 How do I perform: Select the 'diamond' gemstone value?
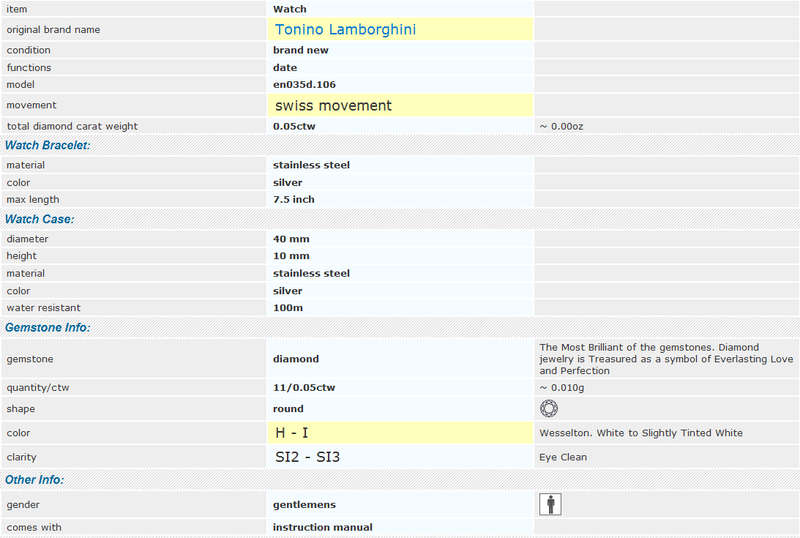point(296,359)
